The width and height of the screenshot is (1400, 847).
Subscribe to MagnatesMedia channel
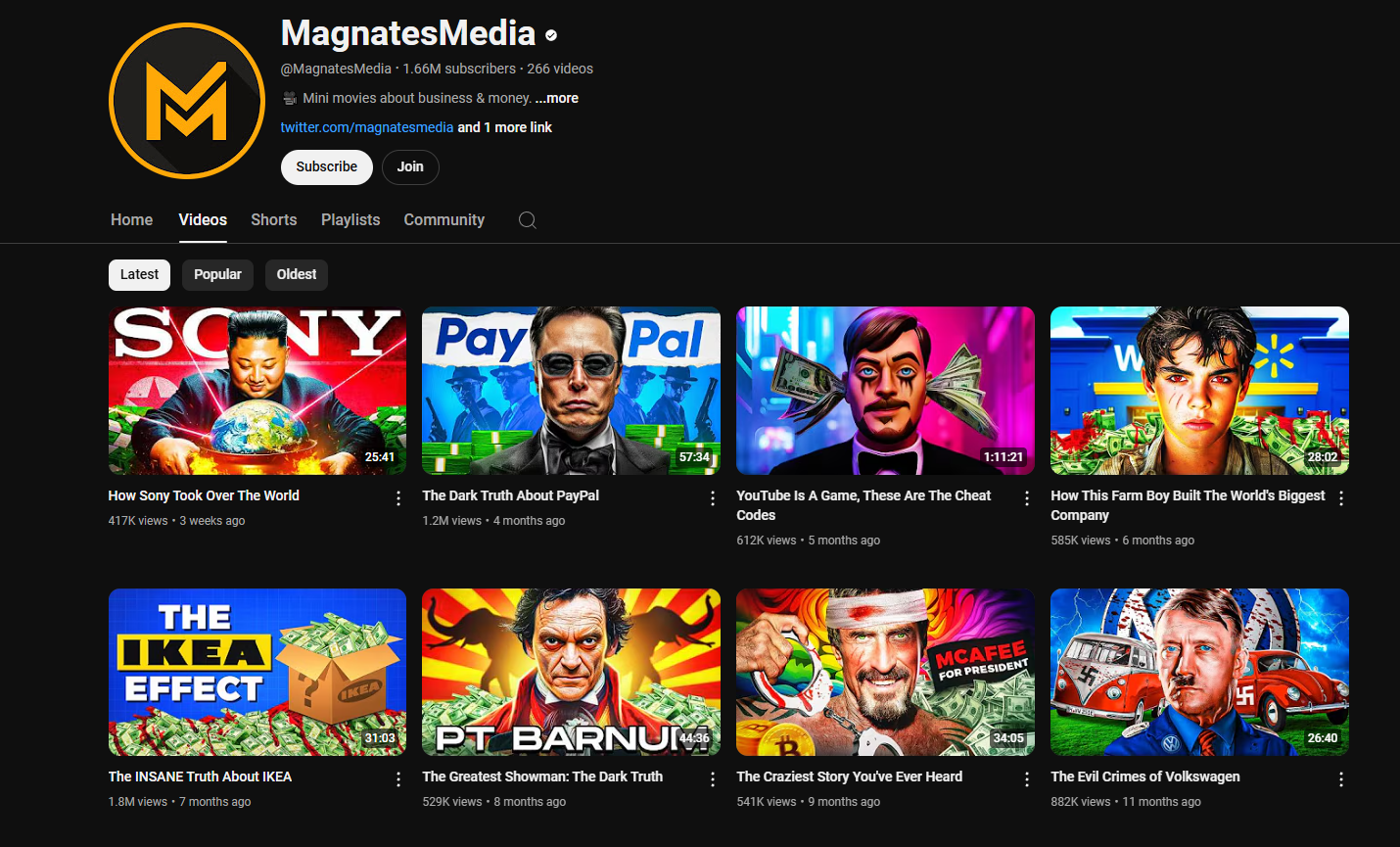tap(327, 167)
